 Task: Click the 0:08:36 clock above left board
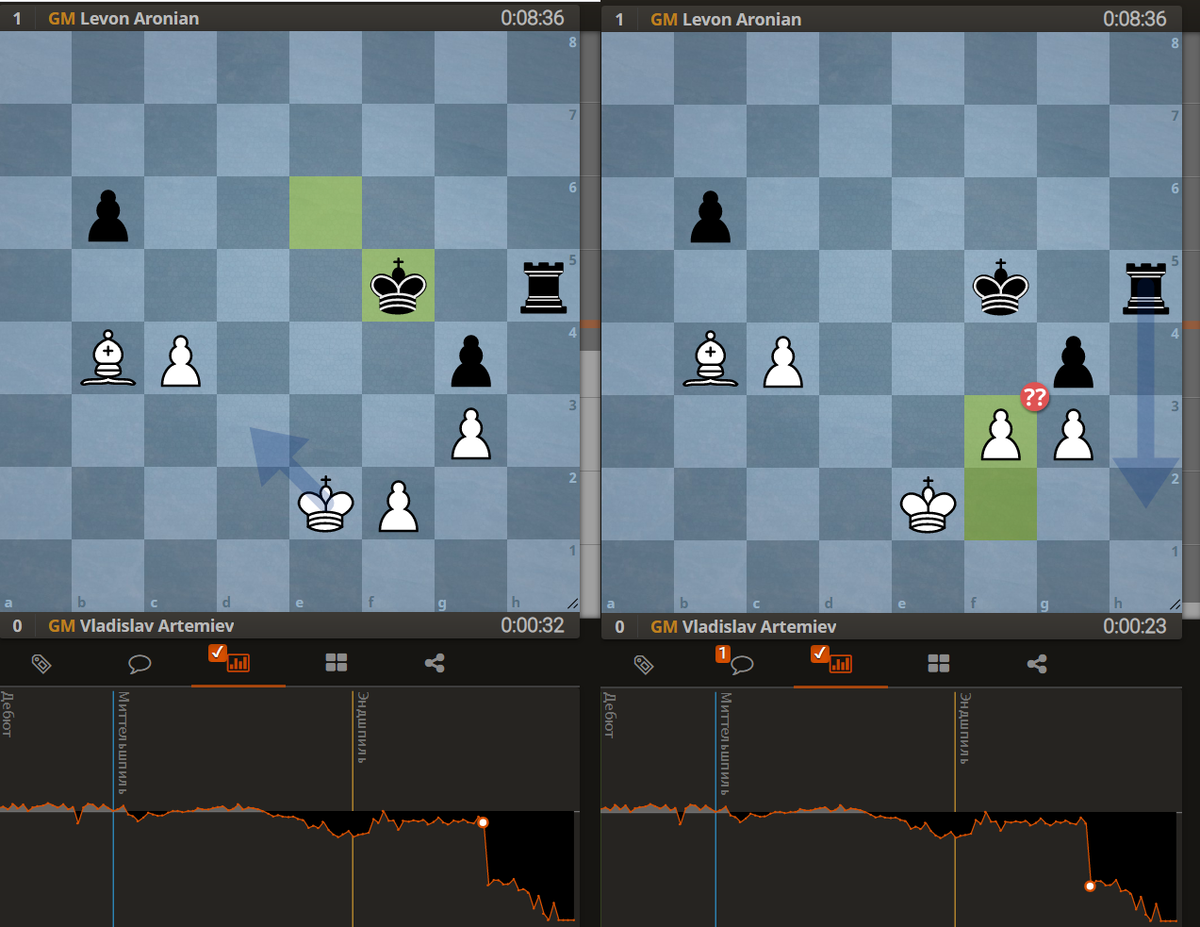tap(533, 18)
